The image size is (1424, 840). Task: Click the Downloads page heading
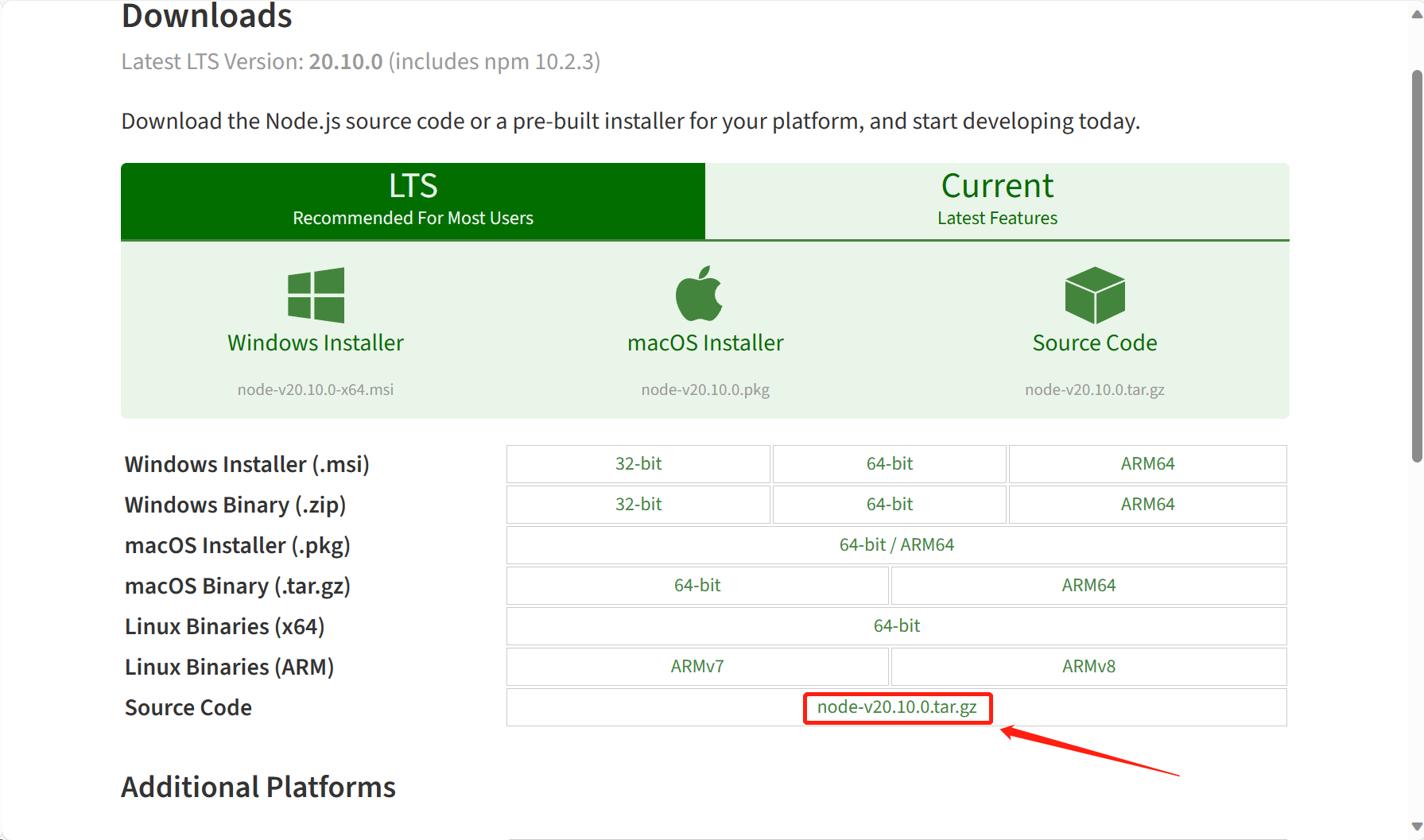[x=207, y=16]
